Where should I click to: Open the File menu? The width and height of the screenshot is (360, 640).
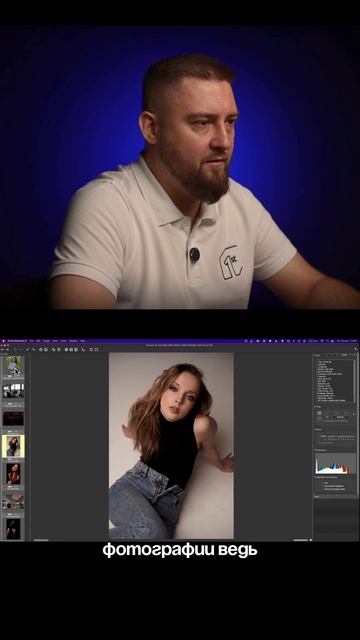[31, 341]
